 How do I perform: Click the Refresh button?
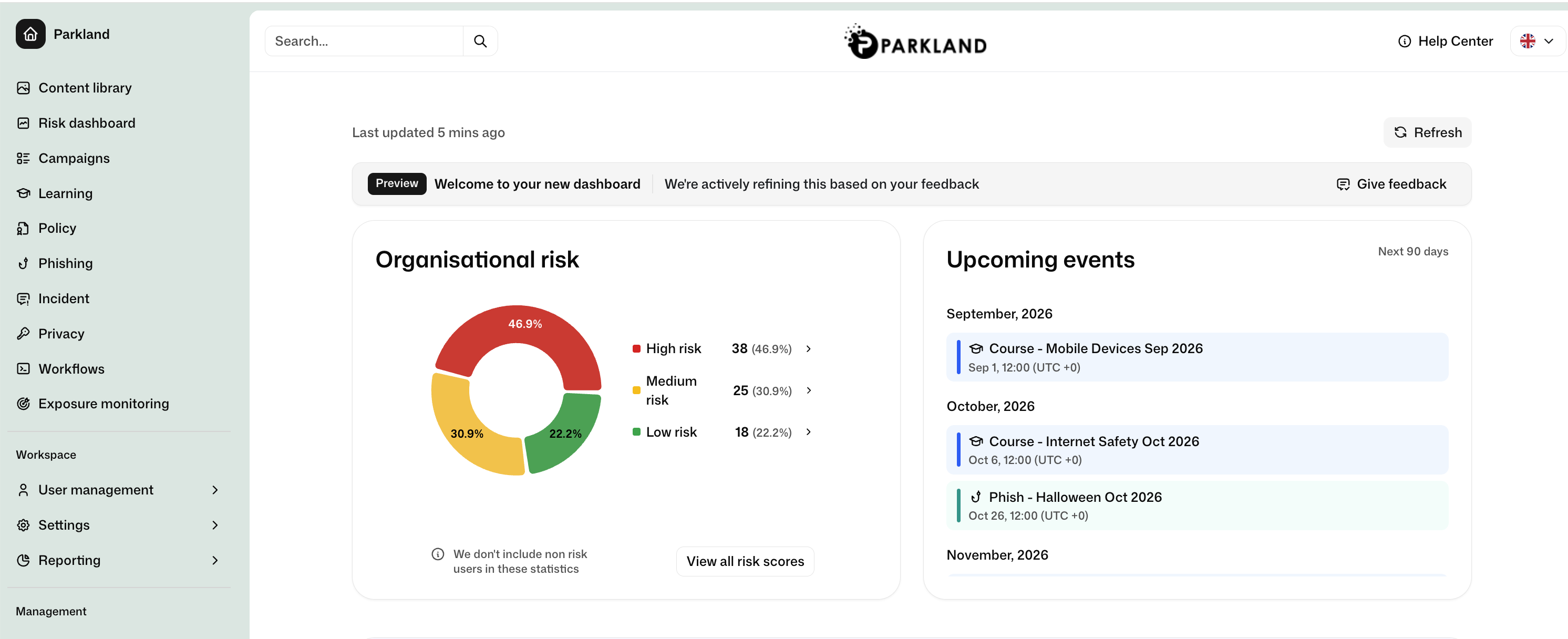point(1427,132)
